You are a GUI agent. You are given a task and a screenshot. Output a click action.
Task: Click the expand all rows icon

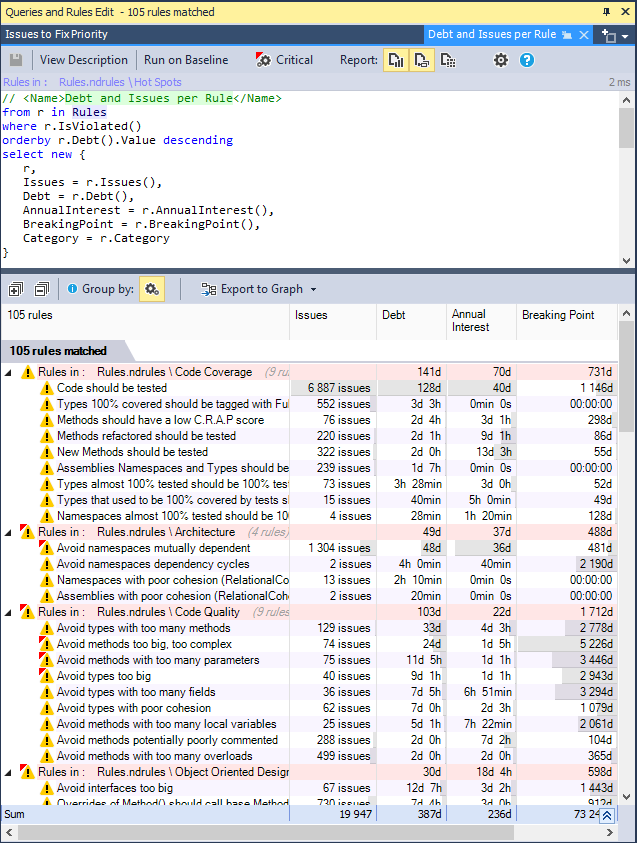point(16,289)
